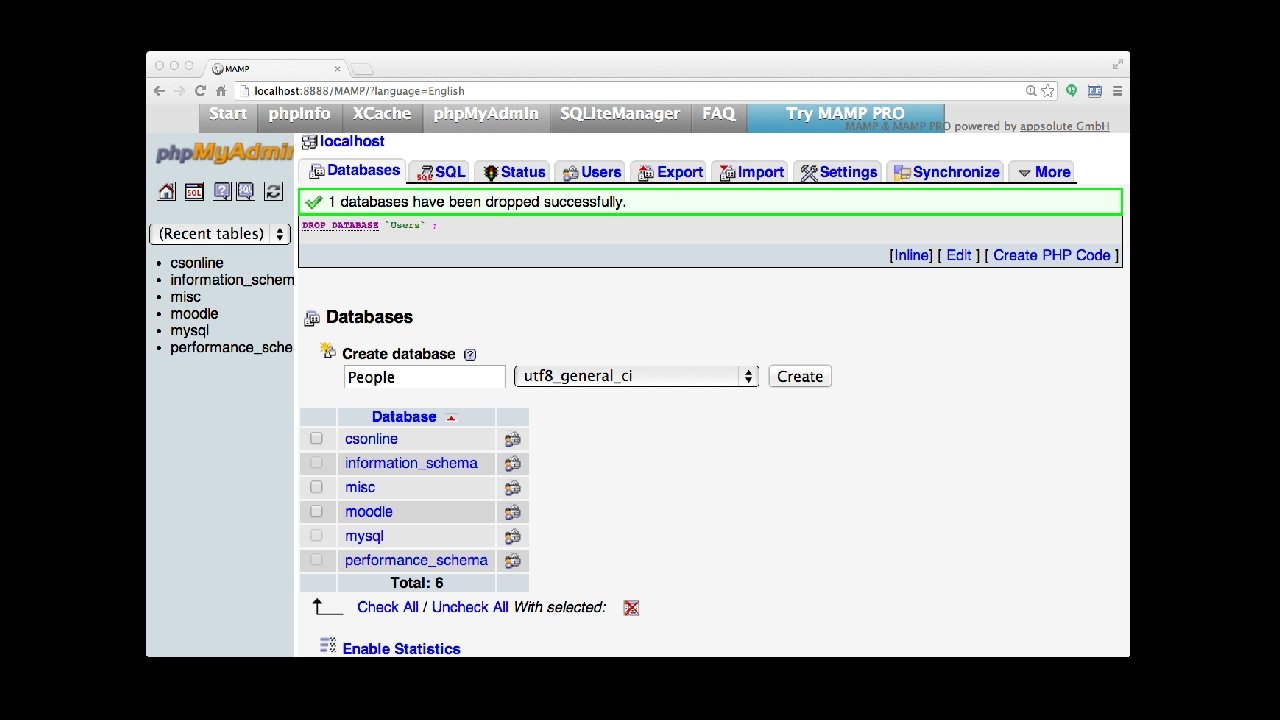Tick the misc database checkbox
Image resolution: width=1280 pixels, height=720 pixels.
pyautogui.click(x=316, y=487)
